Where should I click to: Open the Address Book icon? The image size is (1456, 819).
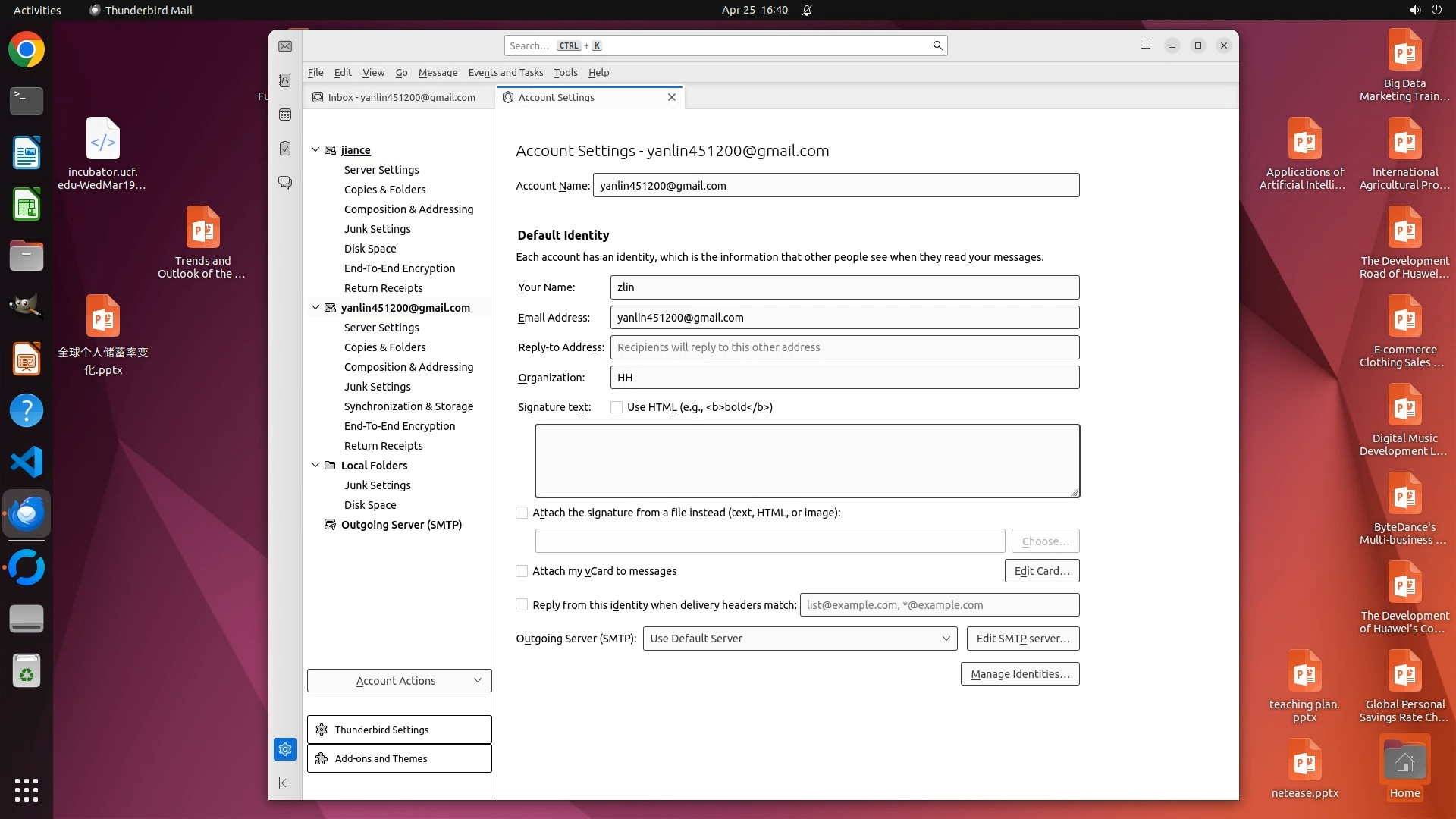285,80
